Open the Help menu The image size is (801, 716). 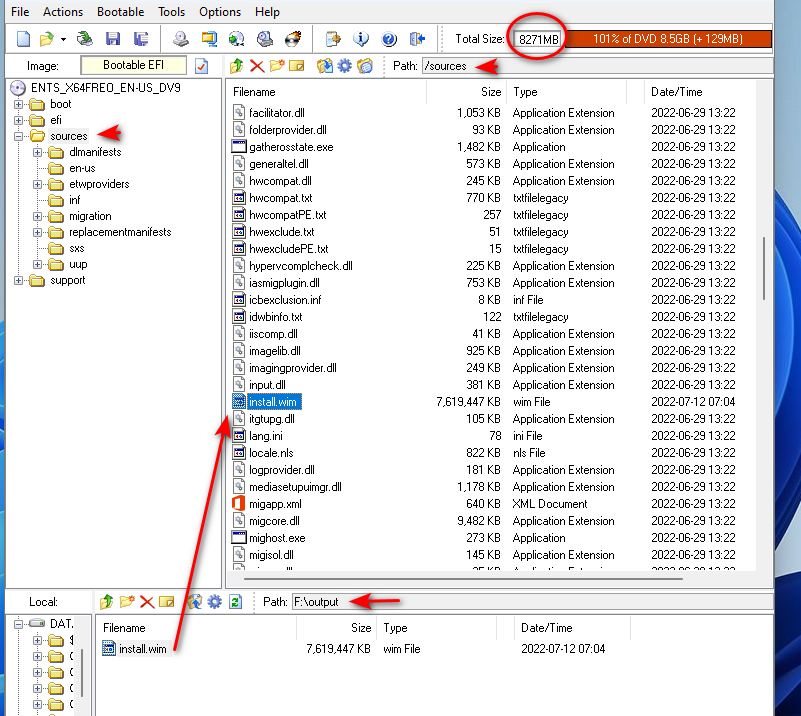(267, 12)
